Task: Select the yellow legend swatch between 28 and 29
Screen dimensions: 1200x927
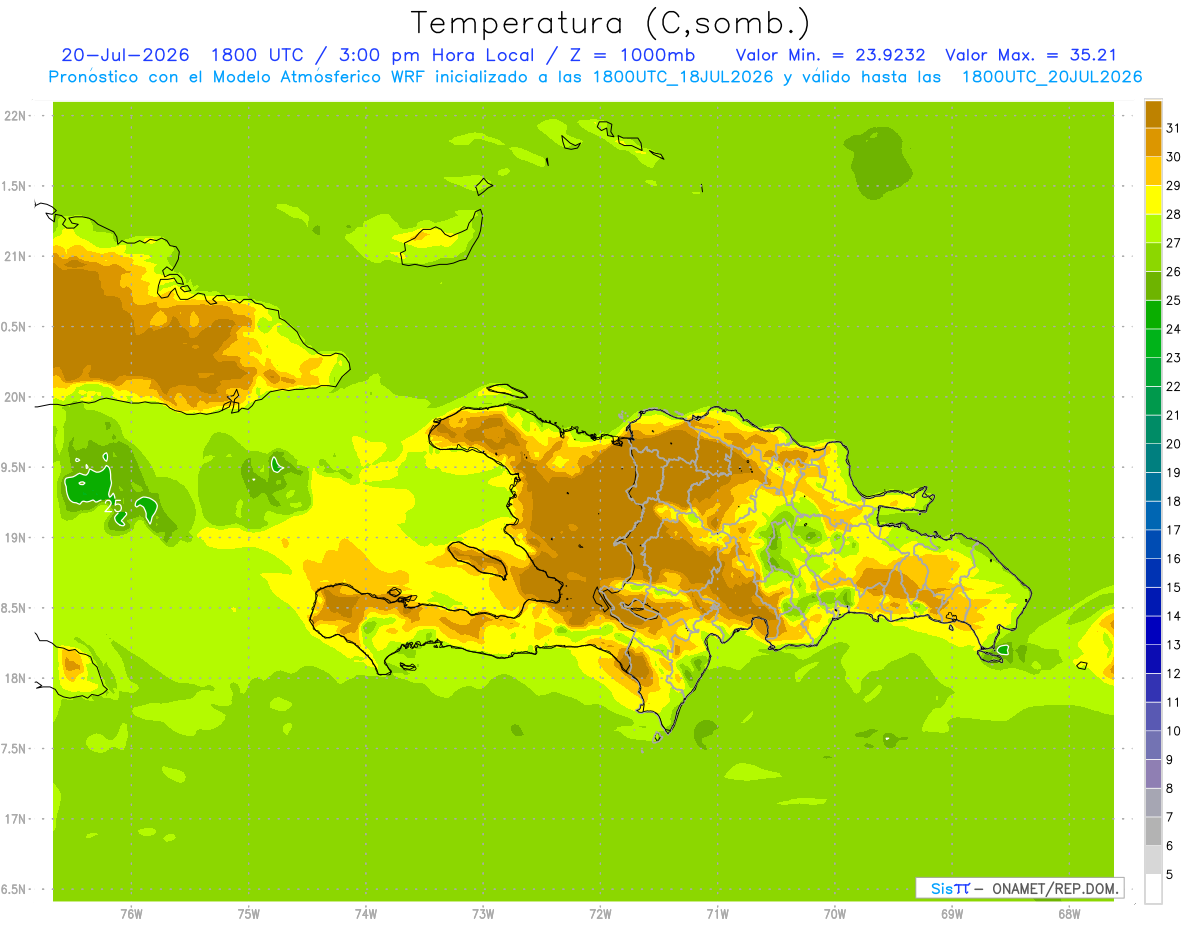Action: (1153, 200)
